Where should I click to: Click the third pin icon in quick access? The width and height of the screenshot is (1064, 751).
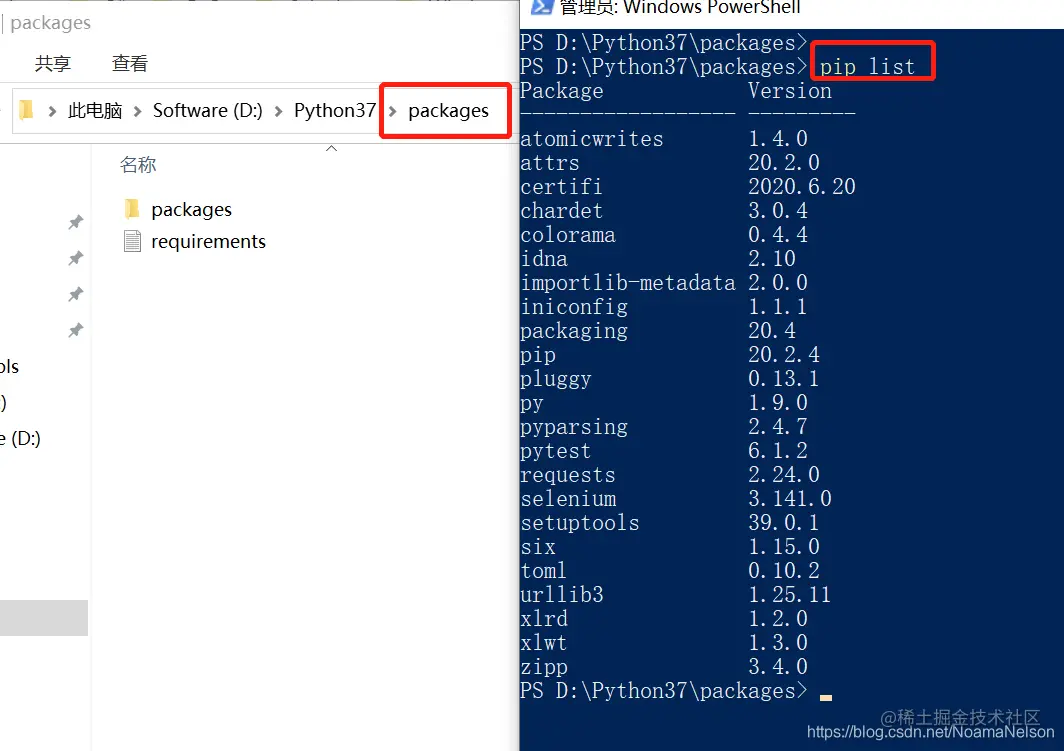76,294
